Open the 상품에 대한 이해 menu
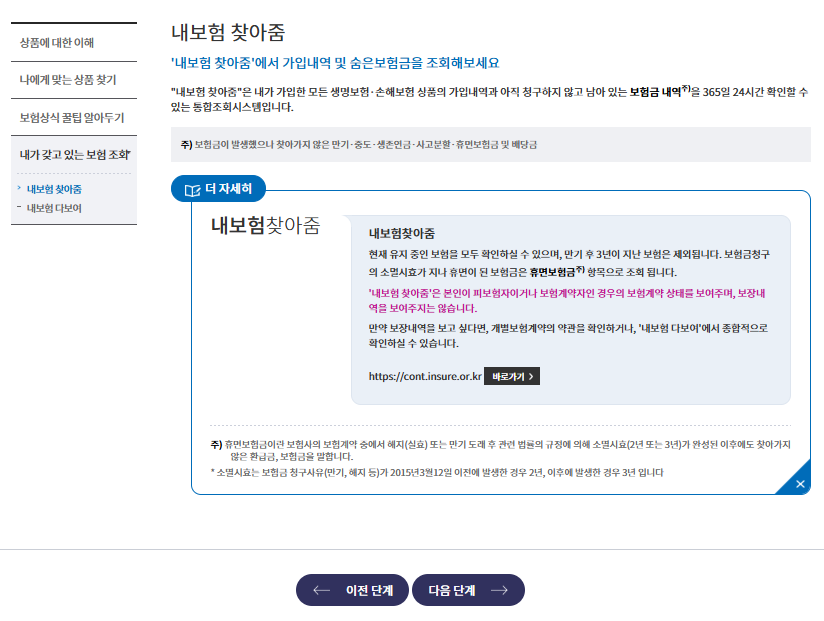This screenshot has width=824, height=621. click(x=64, y=43)
